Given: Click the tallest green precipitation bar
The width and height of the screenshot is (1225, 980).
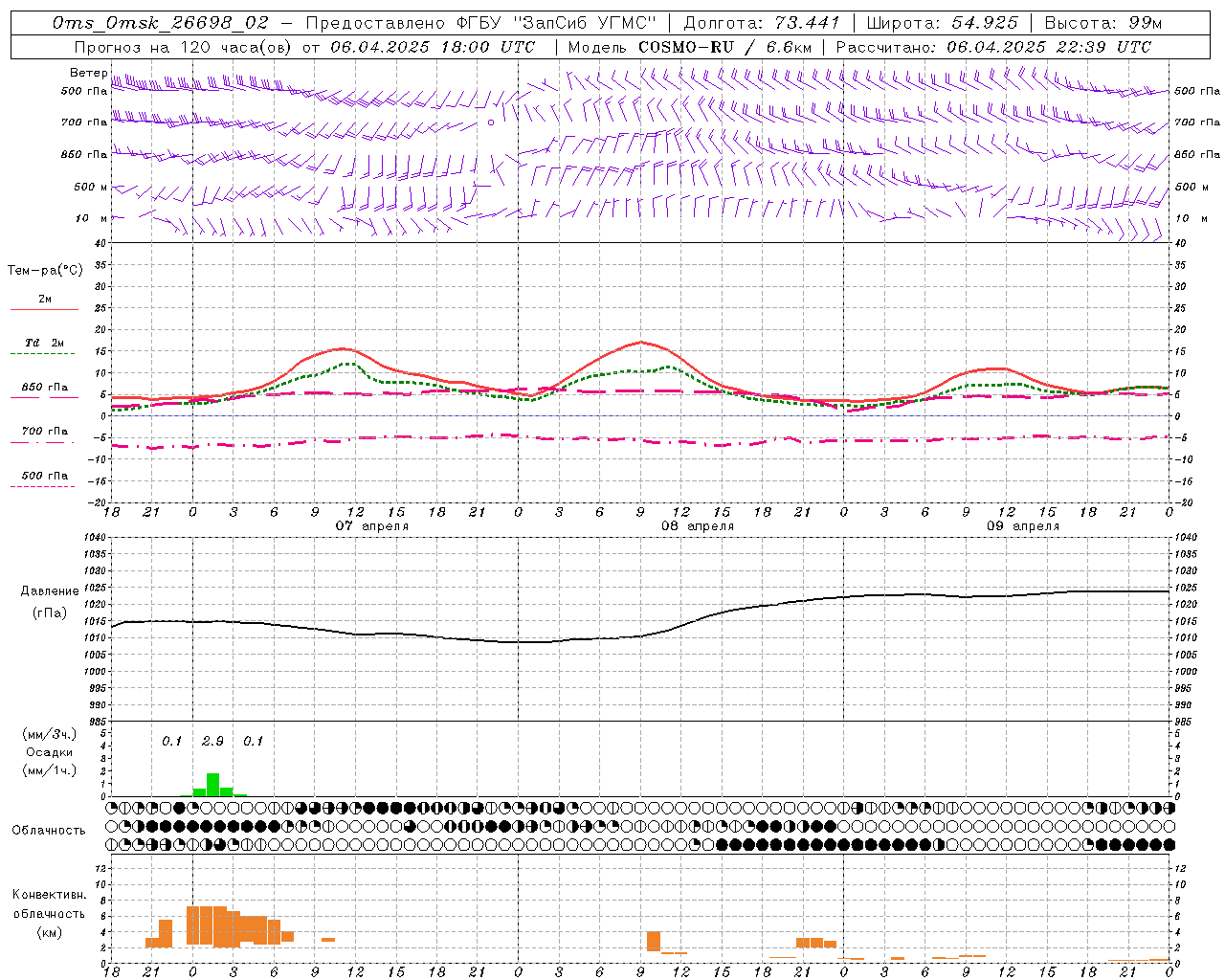Looking at the screenshot, I should pos(212,785).
